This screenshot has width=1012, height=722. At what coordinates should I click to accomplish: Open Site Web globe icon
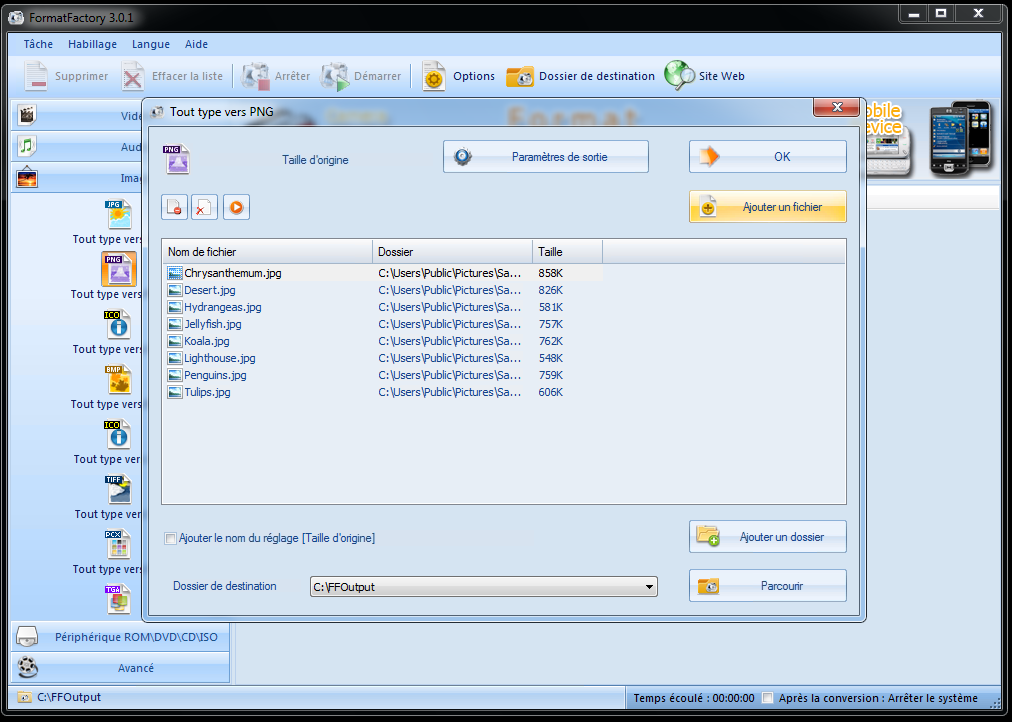click(x=678, y=76)
